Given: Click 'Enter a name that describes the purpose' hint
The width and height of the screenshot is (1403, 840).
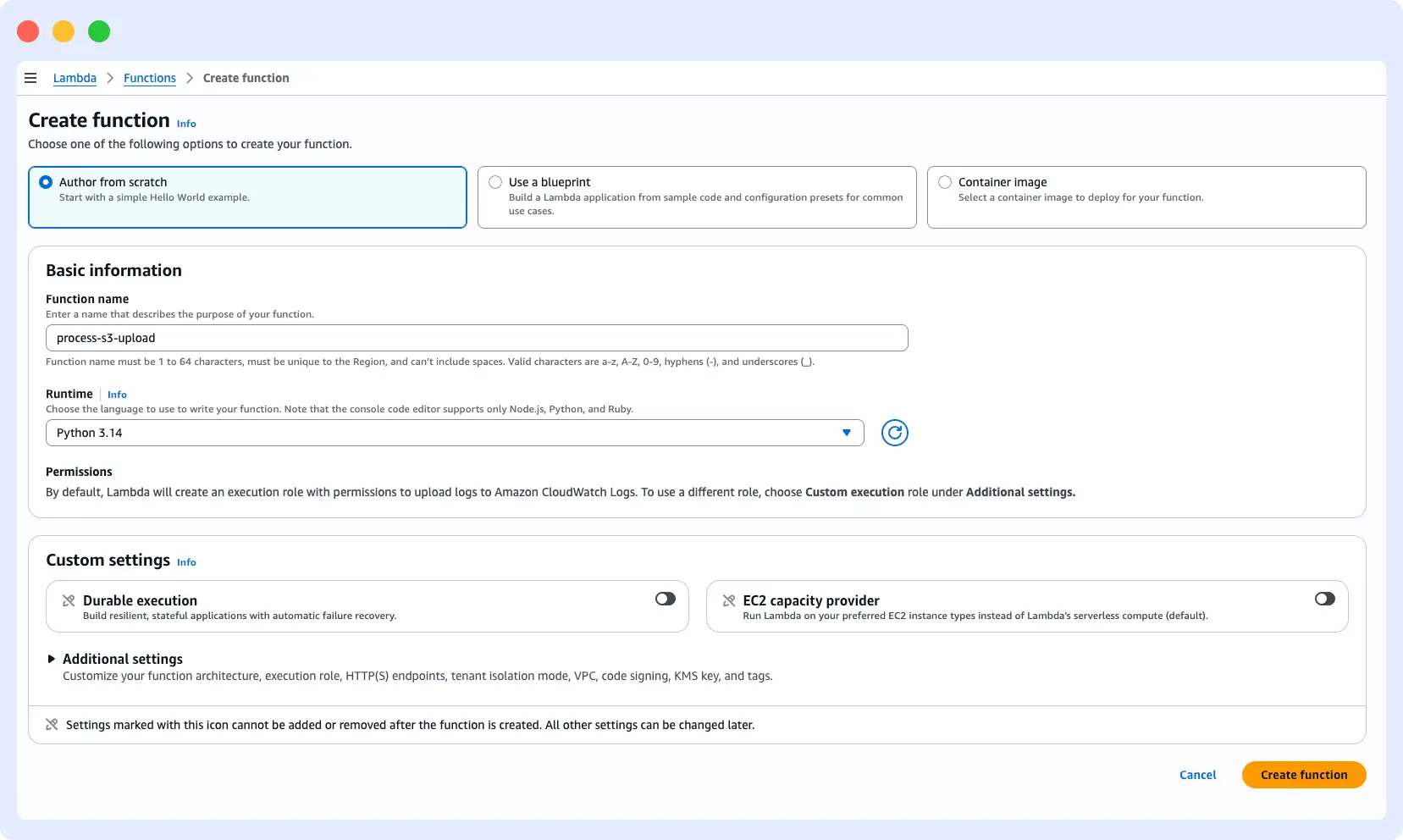Looking at the screenshot, I should tap(180, 314).
